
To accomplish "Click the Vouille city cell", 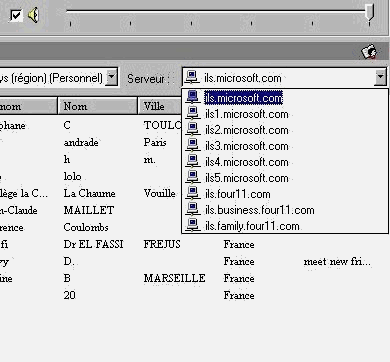I will 159,193.
